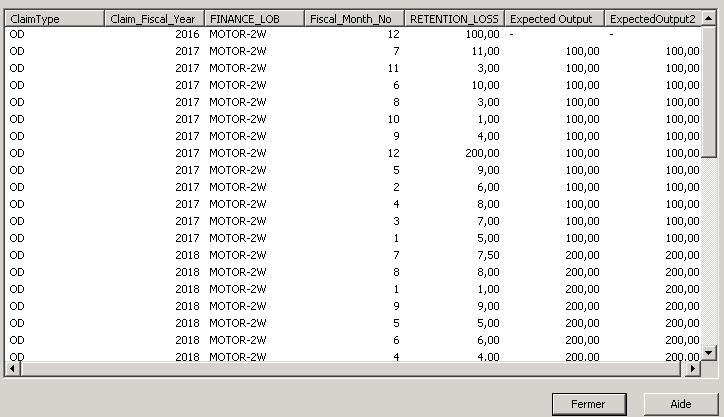Select the RETENTION_LOSS value 200,00
This screenshot has height=417, width=724.
482,153
